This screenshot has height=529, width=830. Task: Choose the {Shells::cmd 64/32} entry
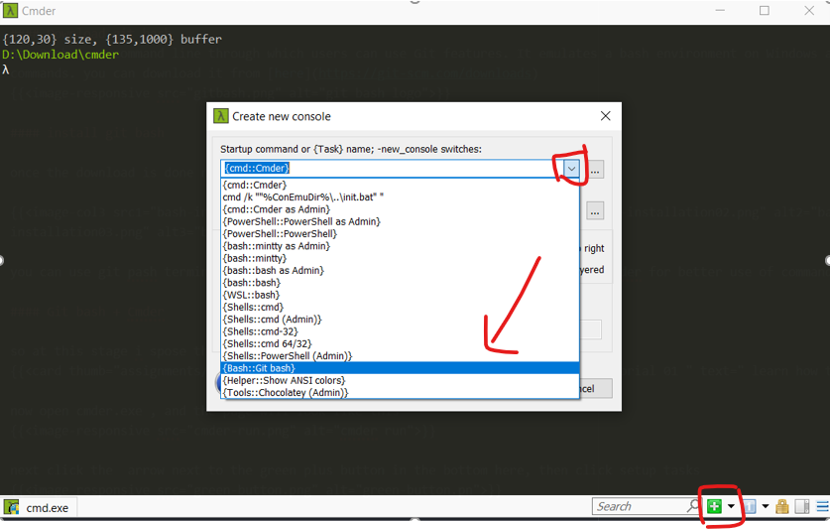400,343
